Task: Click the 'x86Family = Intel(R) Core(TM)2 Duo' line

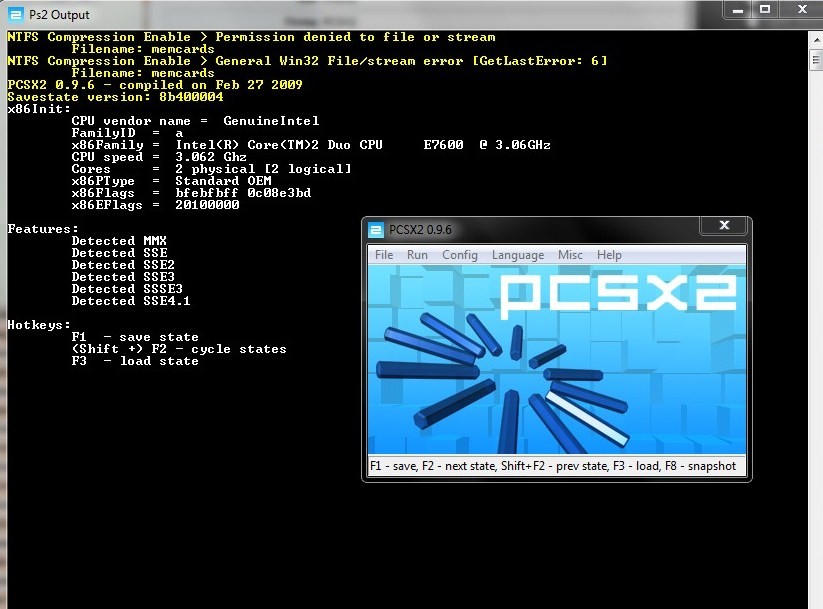Action: point(311,145)
